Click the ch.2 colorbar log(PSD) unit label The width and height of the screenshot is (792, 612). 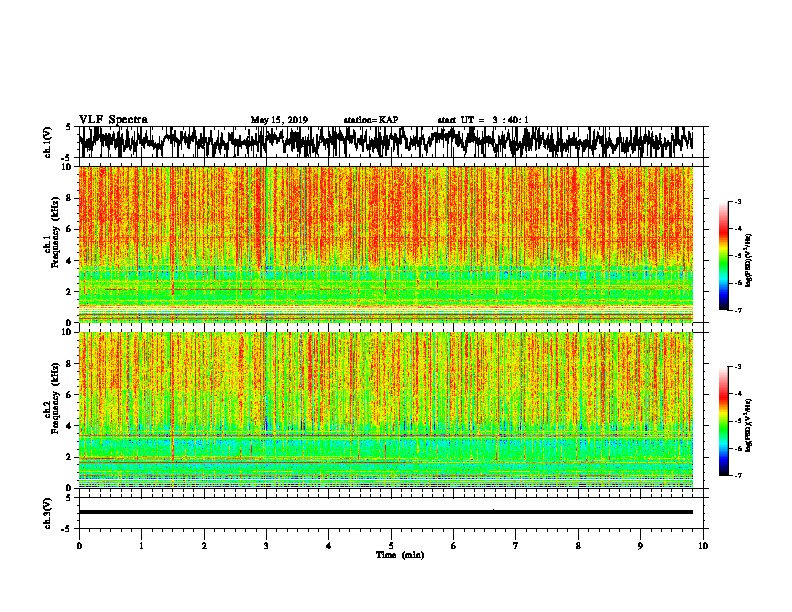coord(749,425)
